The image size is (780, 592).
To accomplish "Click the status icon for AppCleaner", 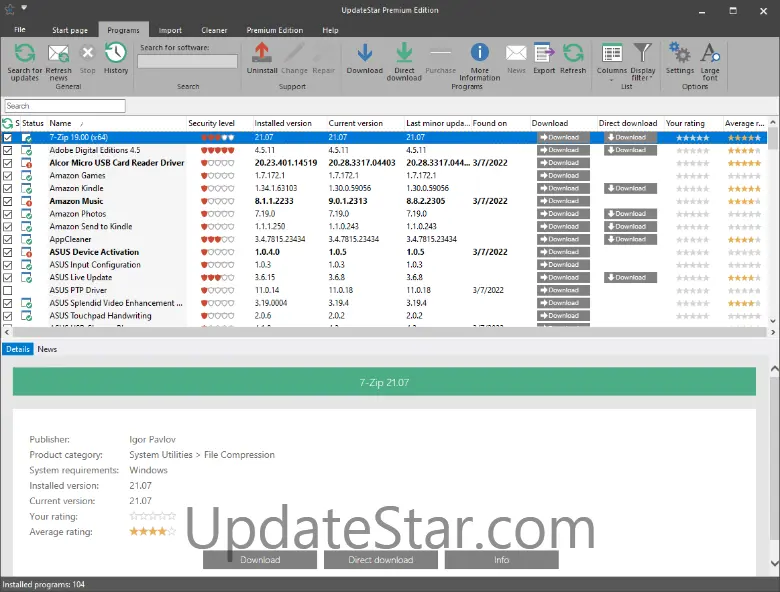I will [x=27, y=239].
